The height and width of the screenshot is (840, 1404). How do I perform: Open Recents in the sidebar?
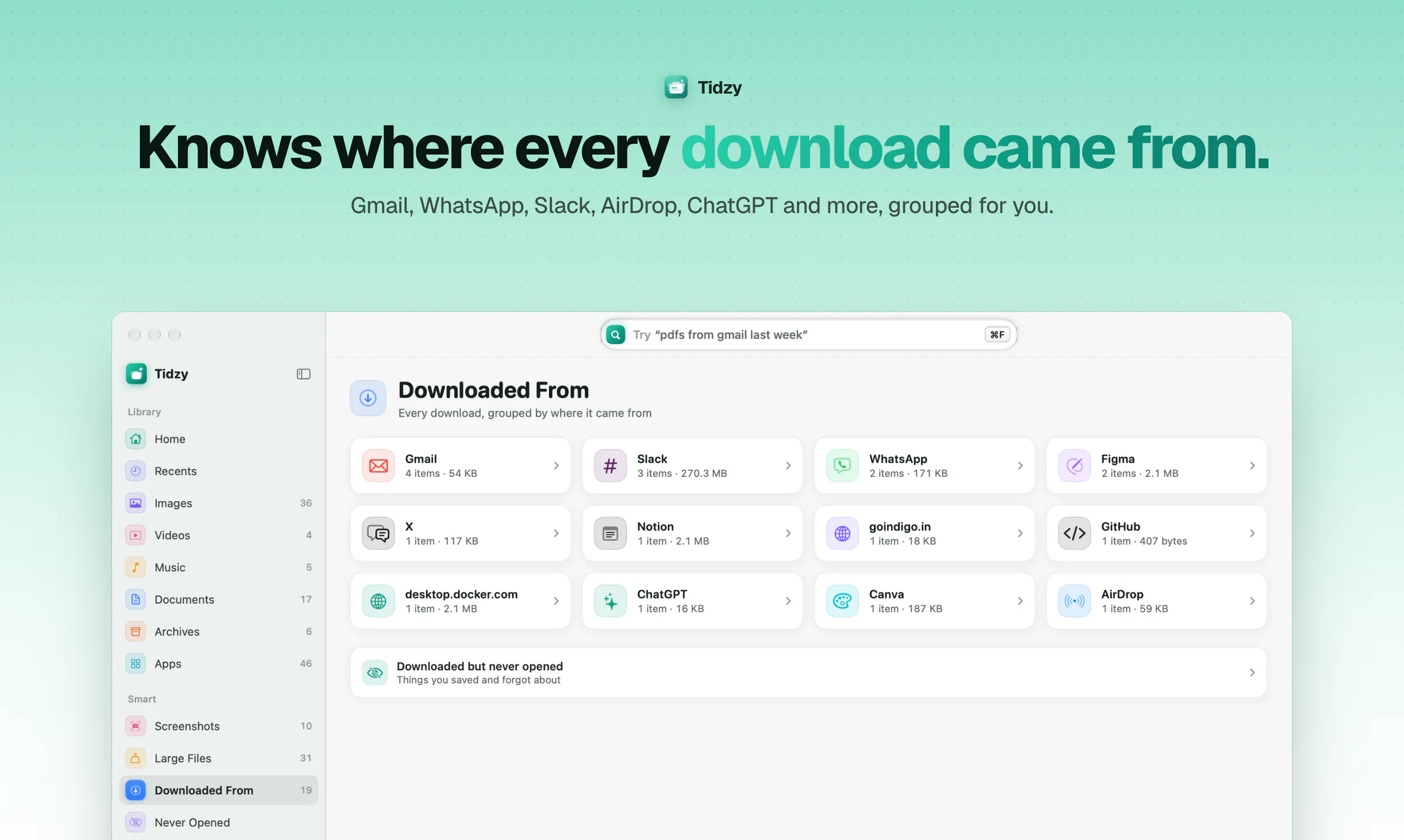(x=218, y=471)
